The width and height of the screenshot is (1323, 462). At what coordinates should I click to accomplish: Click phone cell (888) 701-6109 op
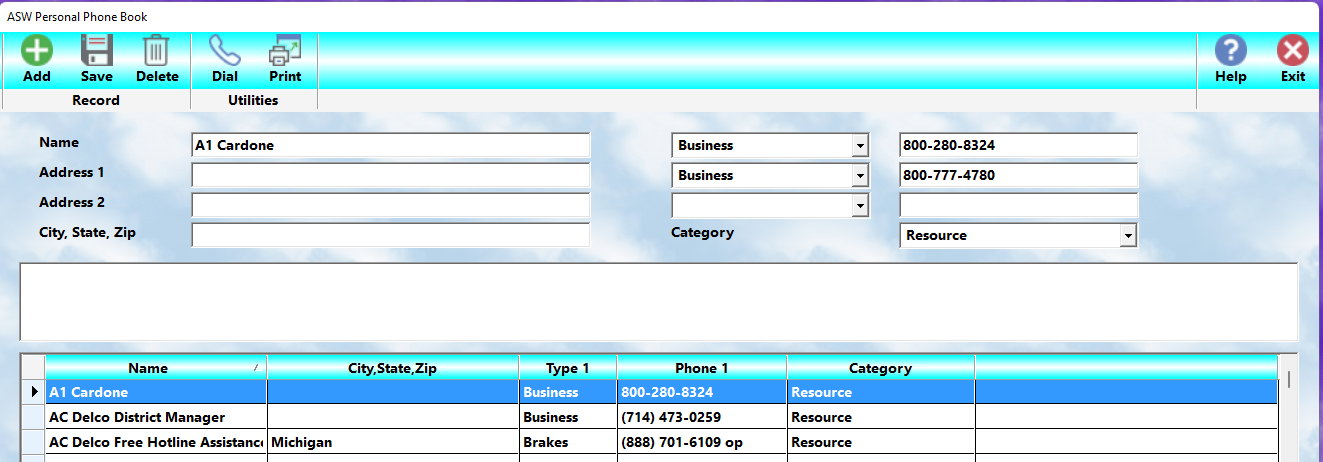(702, 442)
